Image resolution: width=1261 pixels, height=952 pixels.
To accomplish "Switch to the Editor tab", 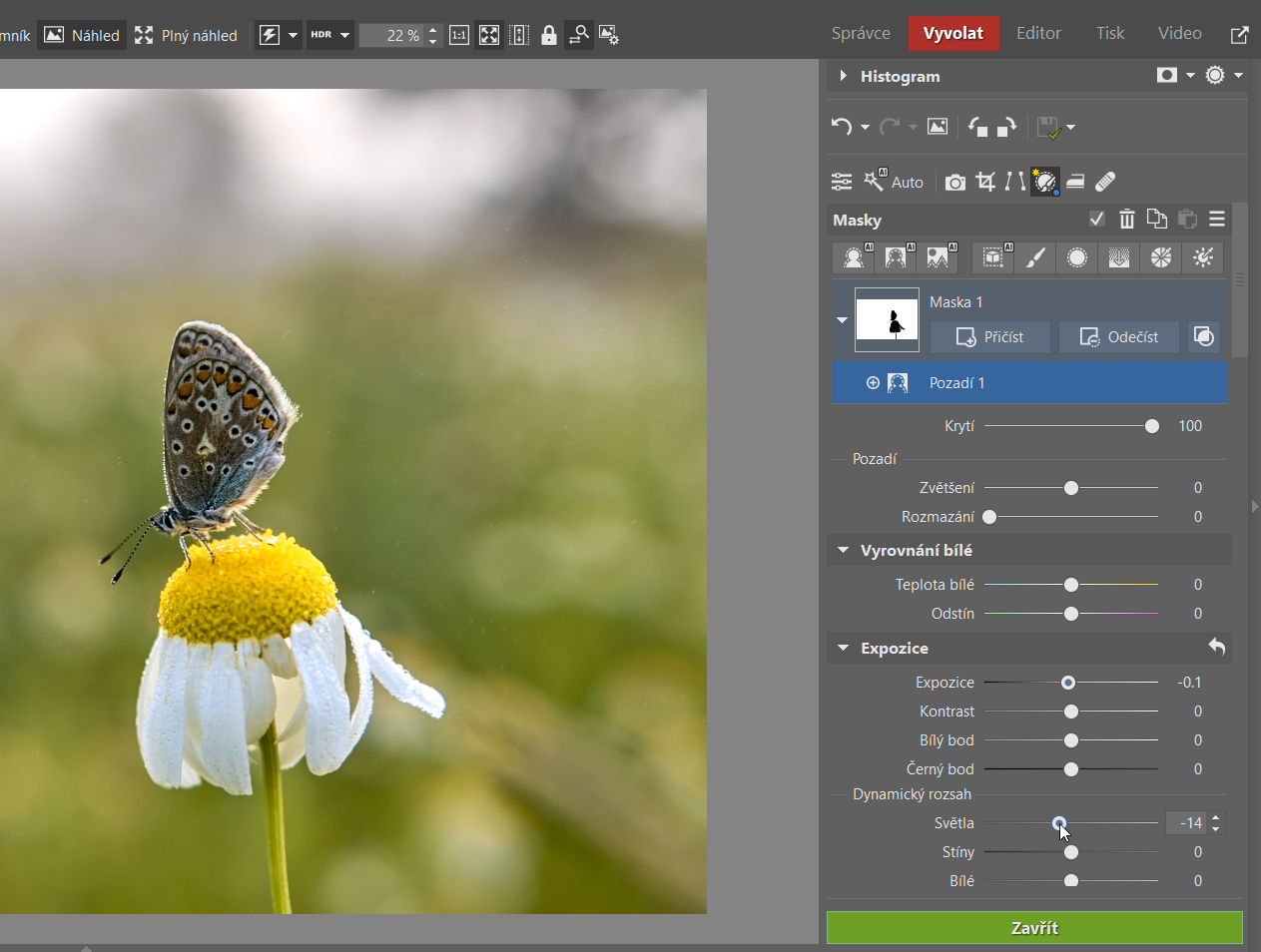I will pyautogui.click(x=1038, y=33).
